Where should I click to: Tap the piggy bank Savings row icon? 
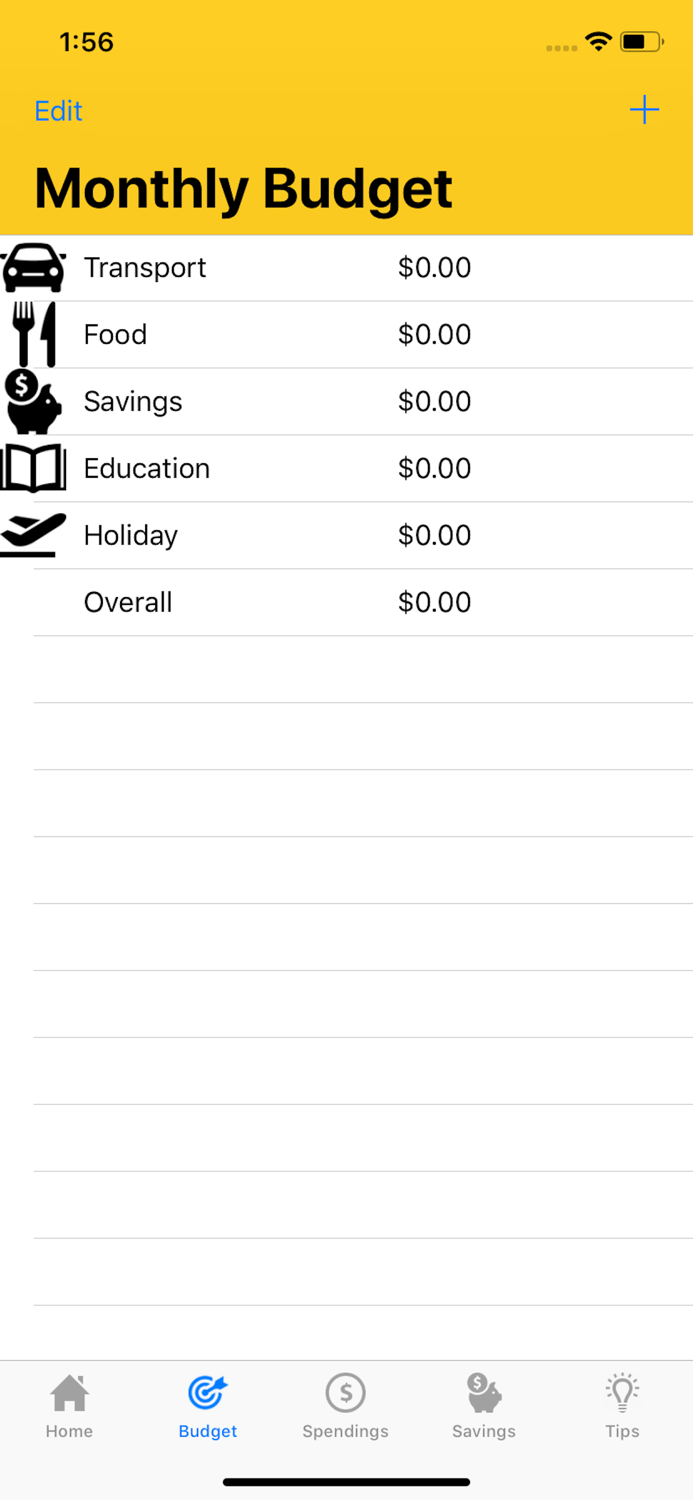point(33,401)
